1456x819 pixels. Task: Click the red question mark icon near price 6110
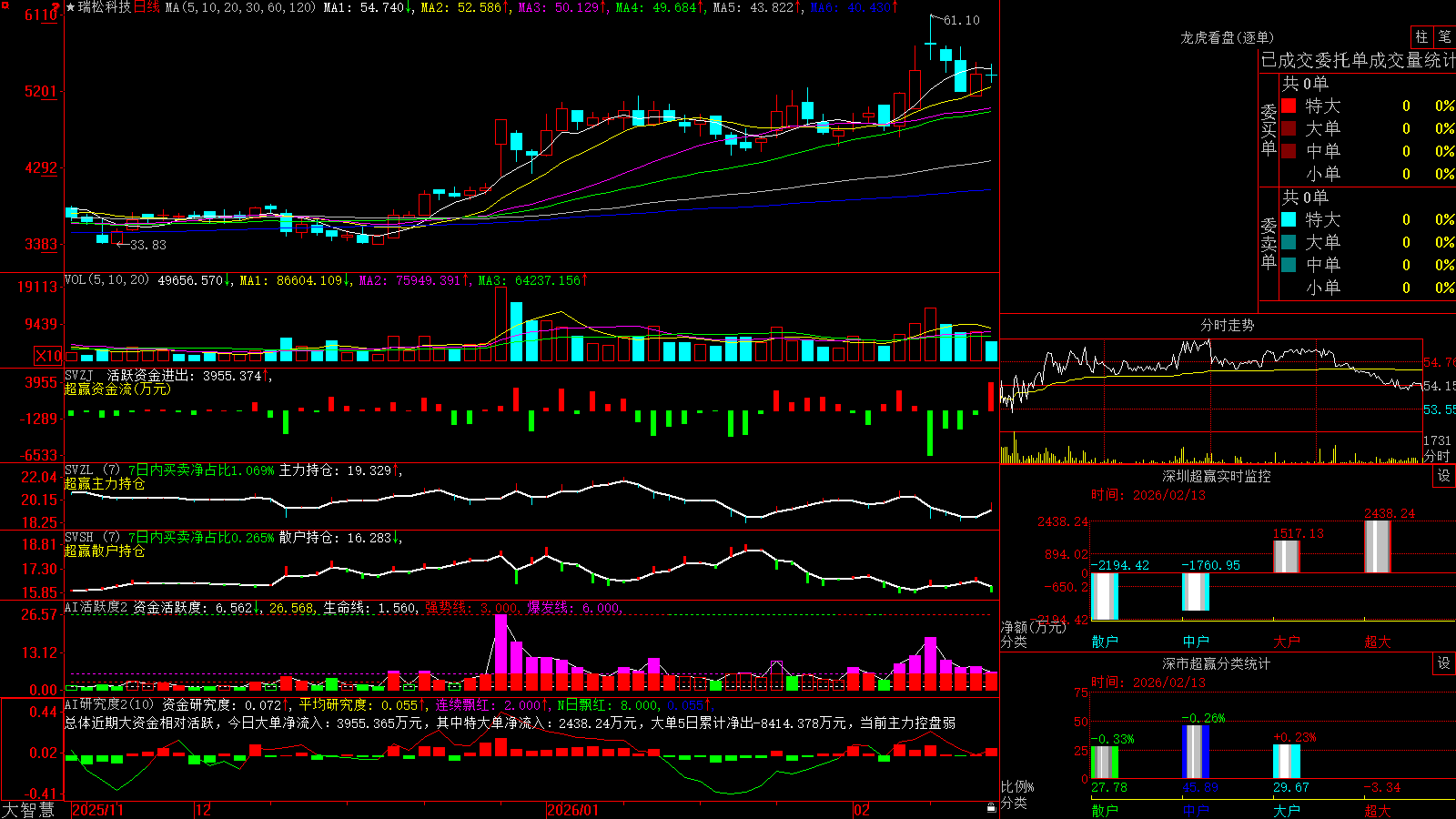point(57,7)
